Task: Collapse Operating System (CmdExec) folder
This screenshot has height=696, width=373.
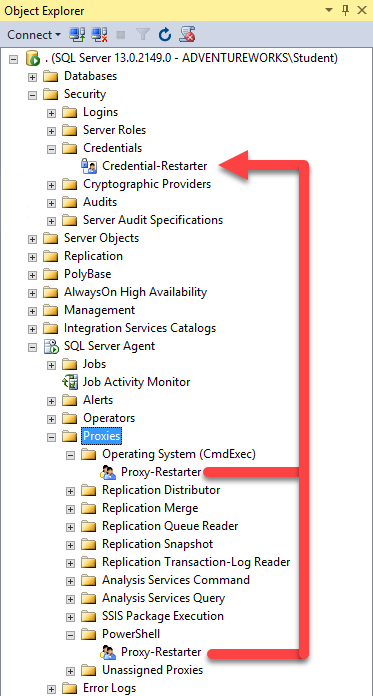Action: click(x=70, y=455)
